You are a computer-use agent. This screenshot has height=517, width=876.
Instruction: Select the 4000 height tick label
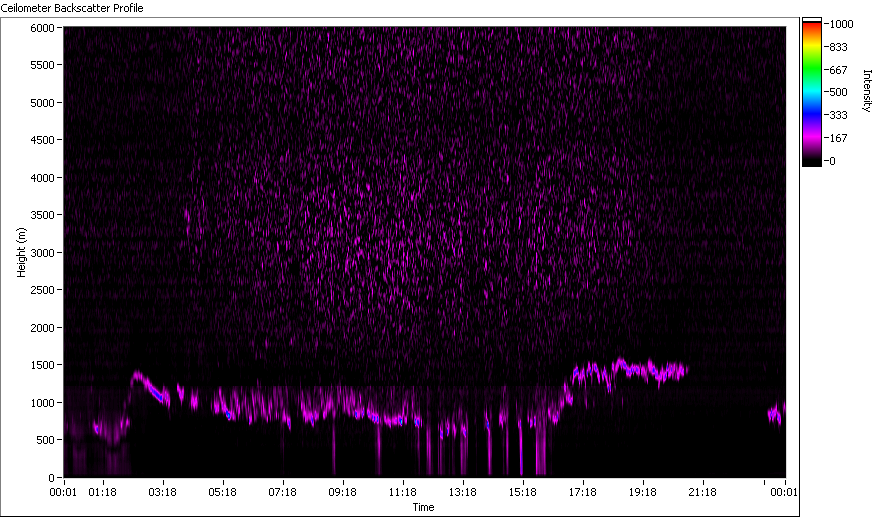click(42, 178)
